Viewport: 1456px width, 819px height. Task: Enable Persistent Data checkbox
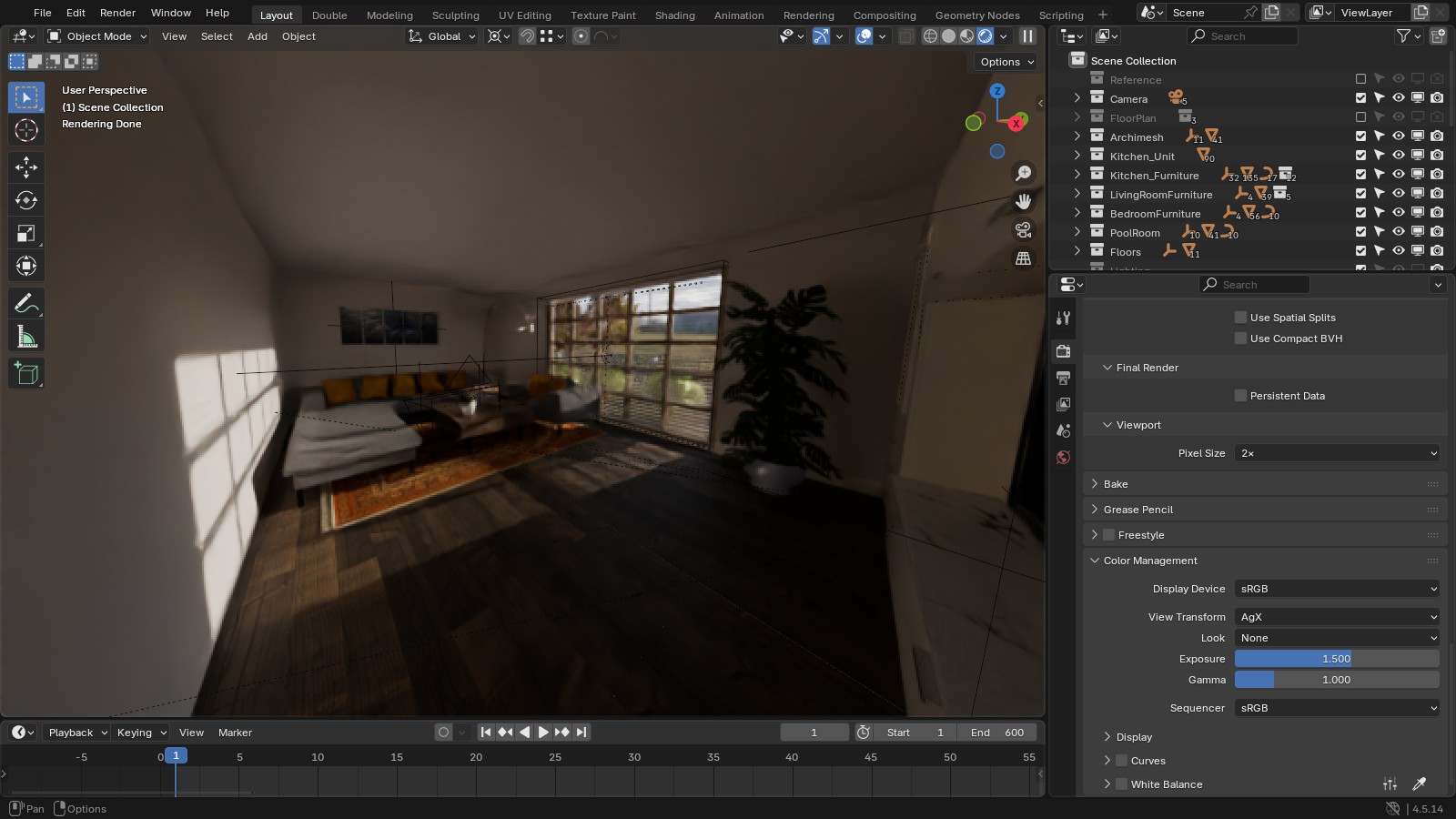tap(1240, 396)
